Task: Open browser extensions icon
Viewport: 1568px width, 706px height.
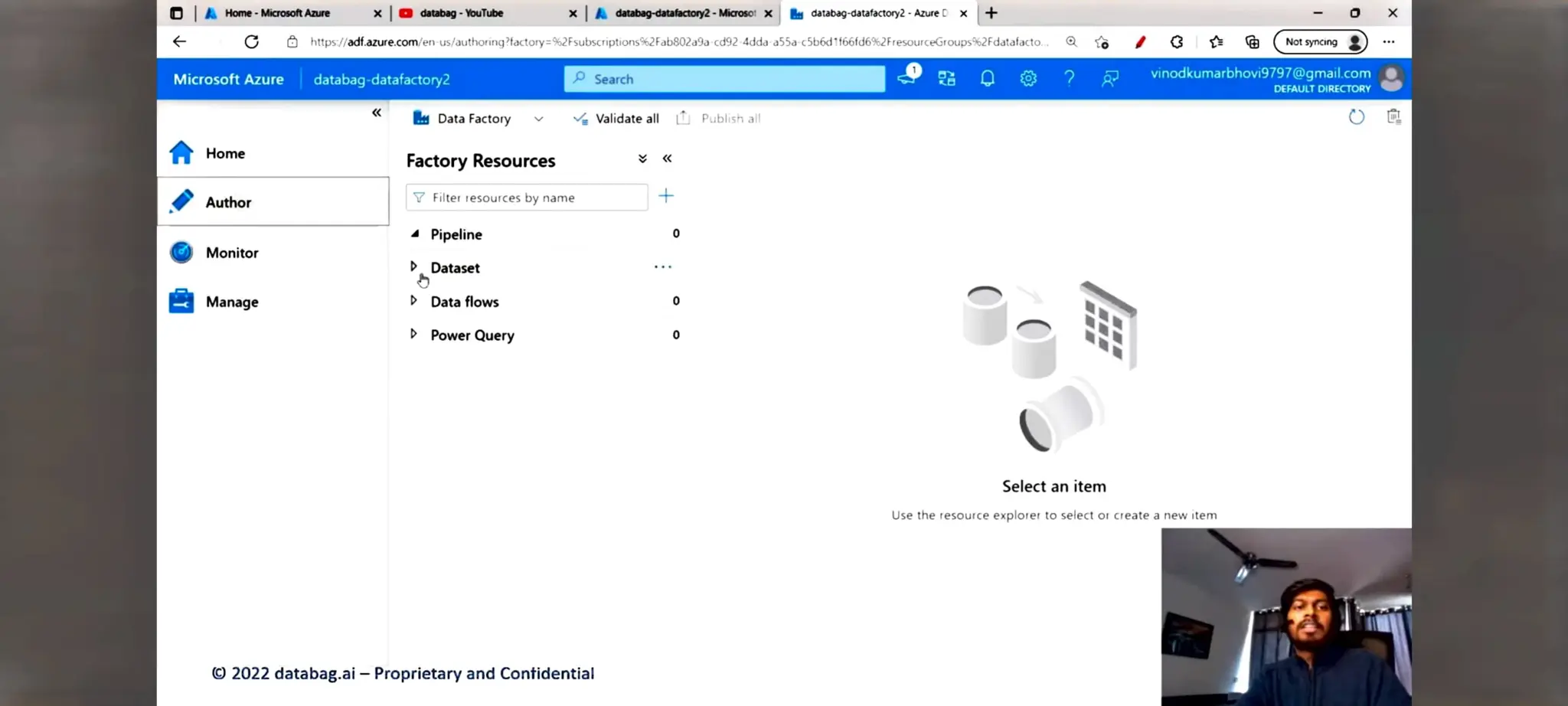Action: [x=1177, y=42]
